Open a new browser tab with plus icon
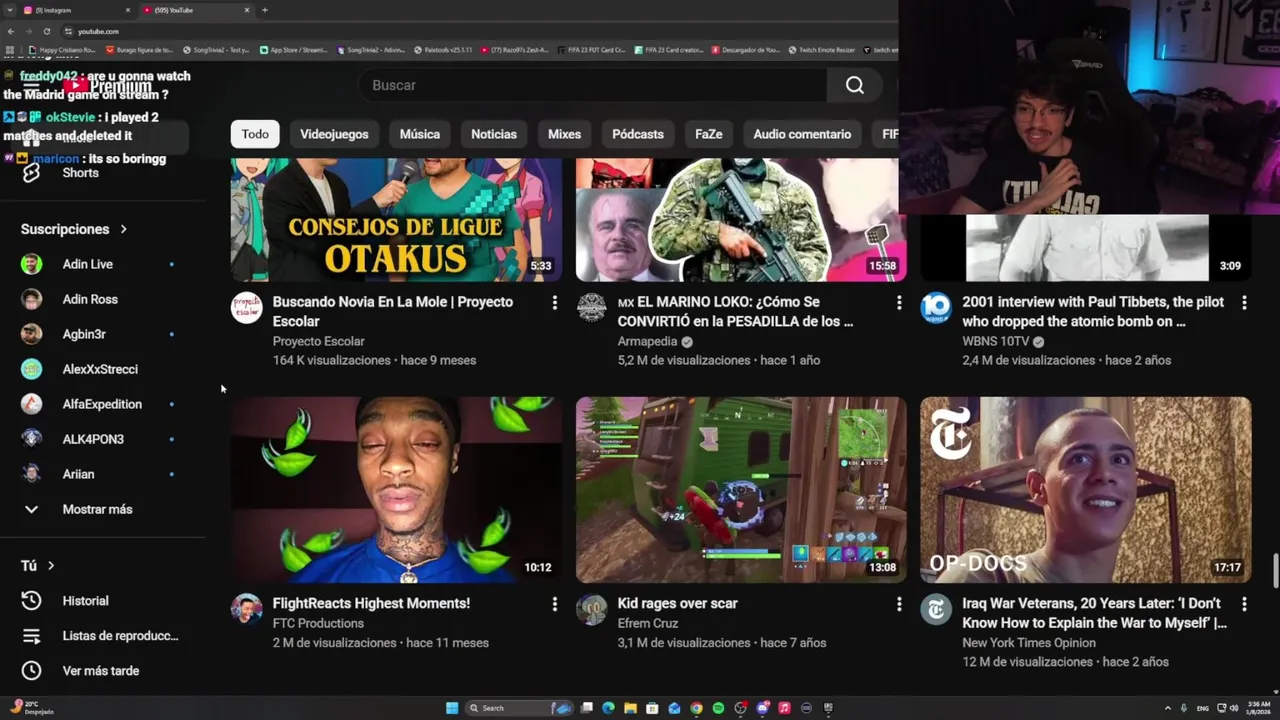This screenshot has height=720, width=1280. click(x=264, y=10)
